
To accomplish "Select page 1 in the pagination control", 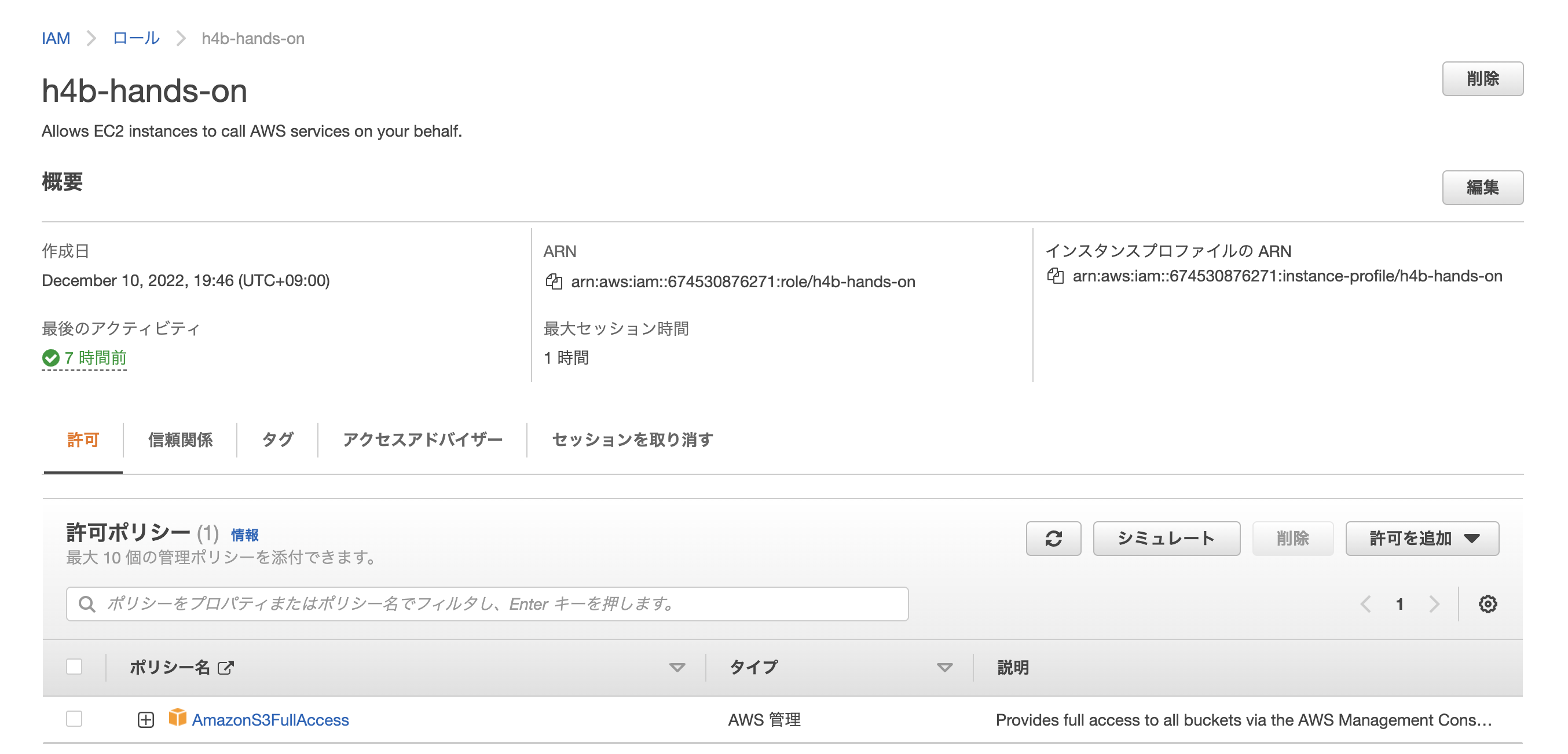I will pyautogui.click(x=1400, y=603).
